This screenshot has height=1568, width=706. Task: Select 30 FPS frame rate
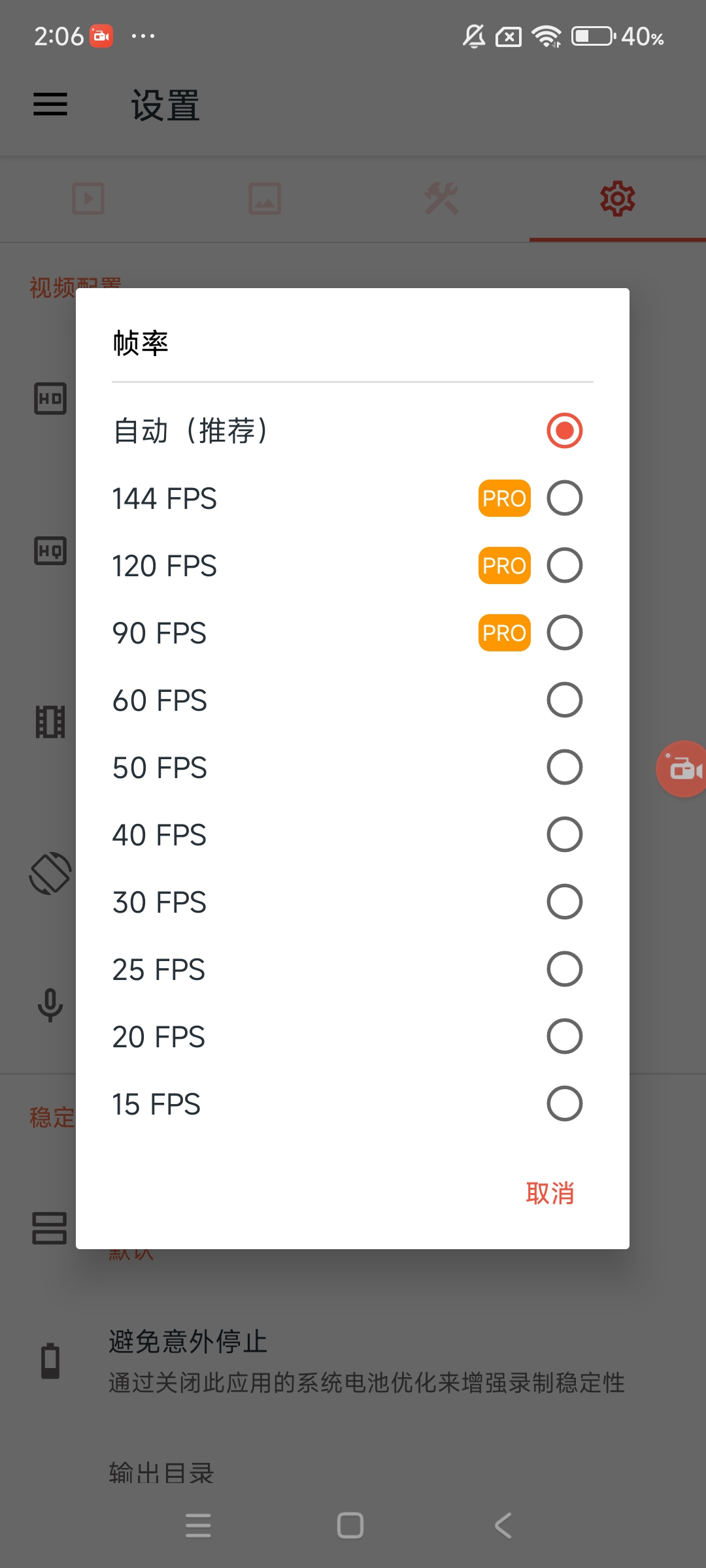tap(564, 902)
